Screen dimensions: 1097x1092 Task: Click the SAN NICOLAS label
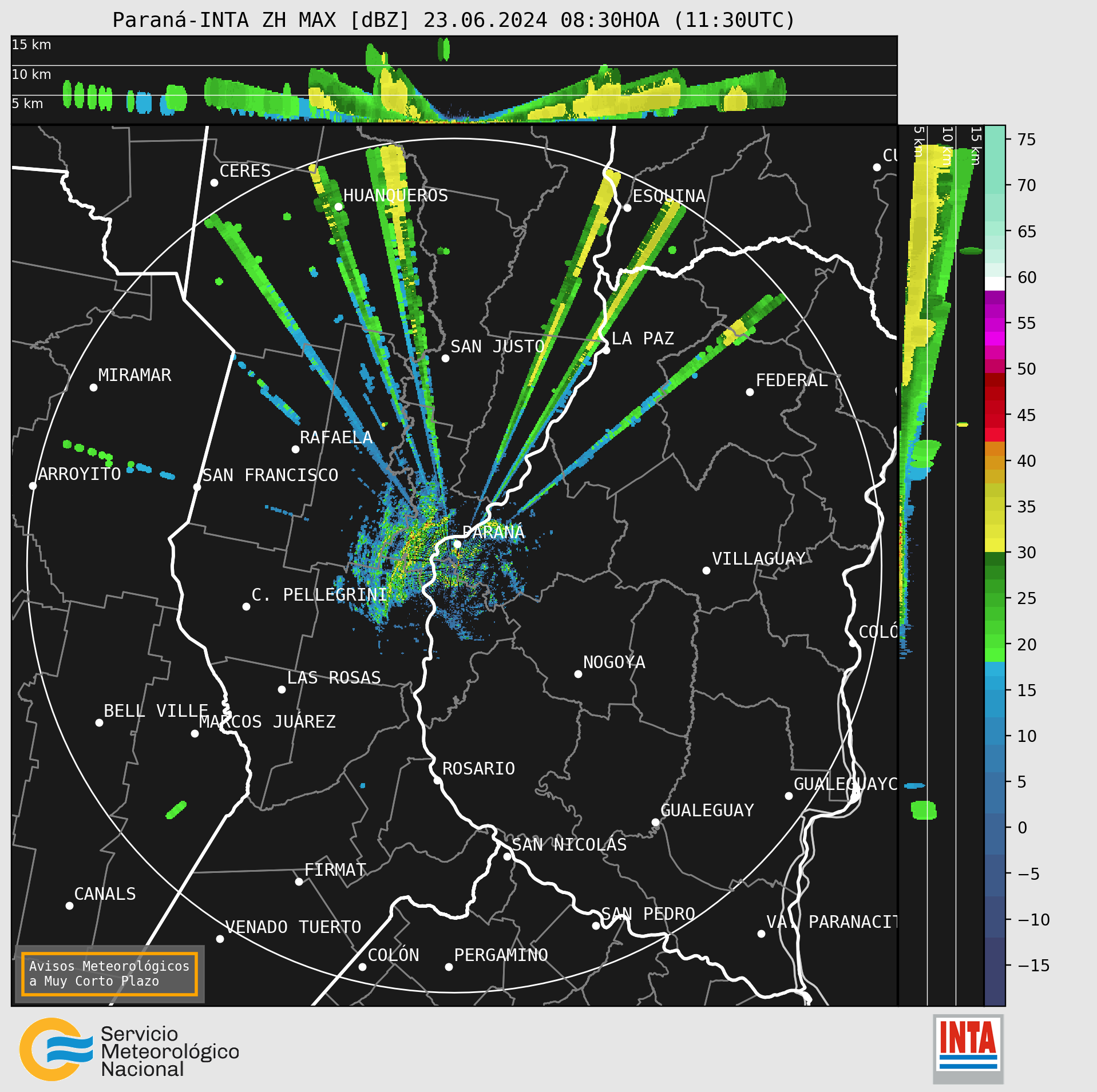[569, 845]
